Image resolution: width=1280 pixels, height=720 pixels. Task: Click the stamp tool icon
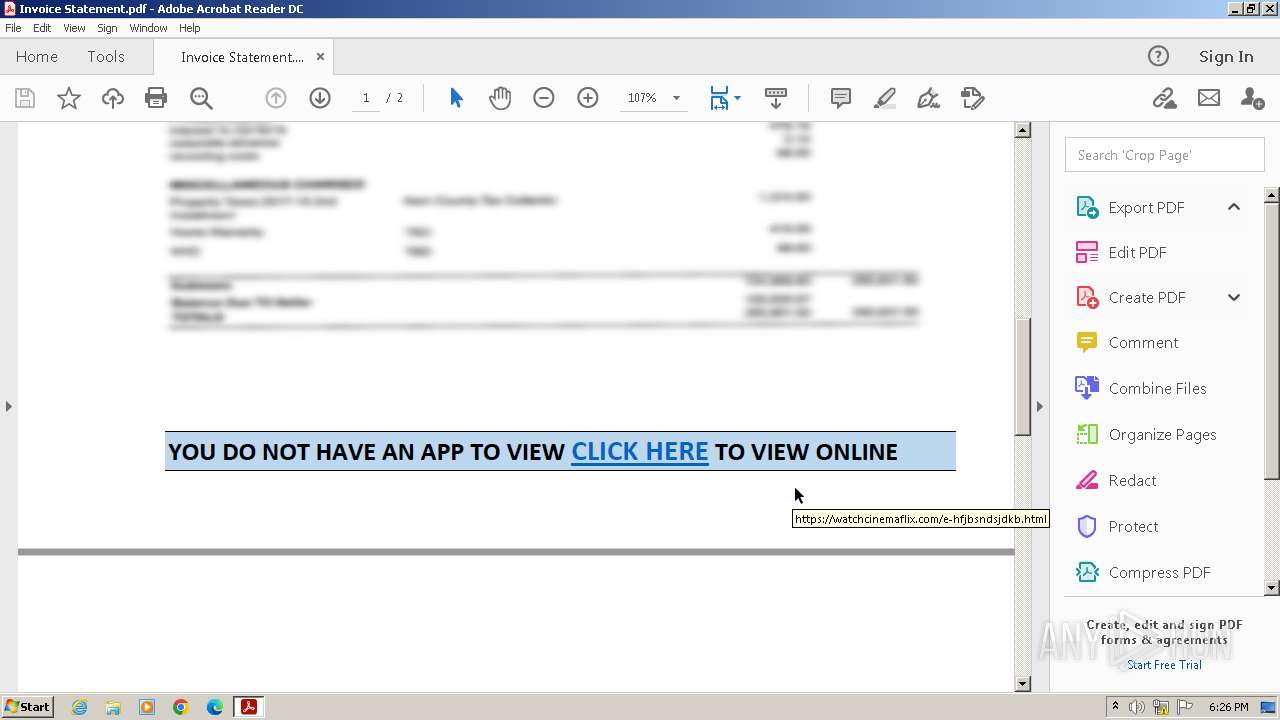973,98
